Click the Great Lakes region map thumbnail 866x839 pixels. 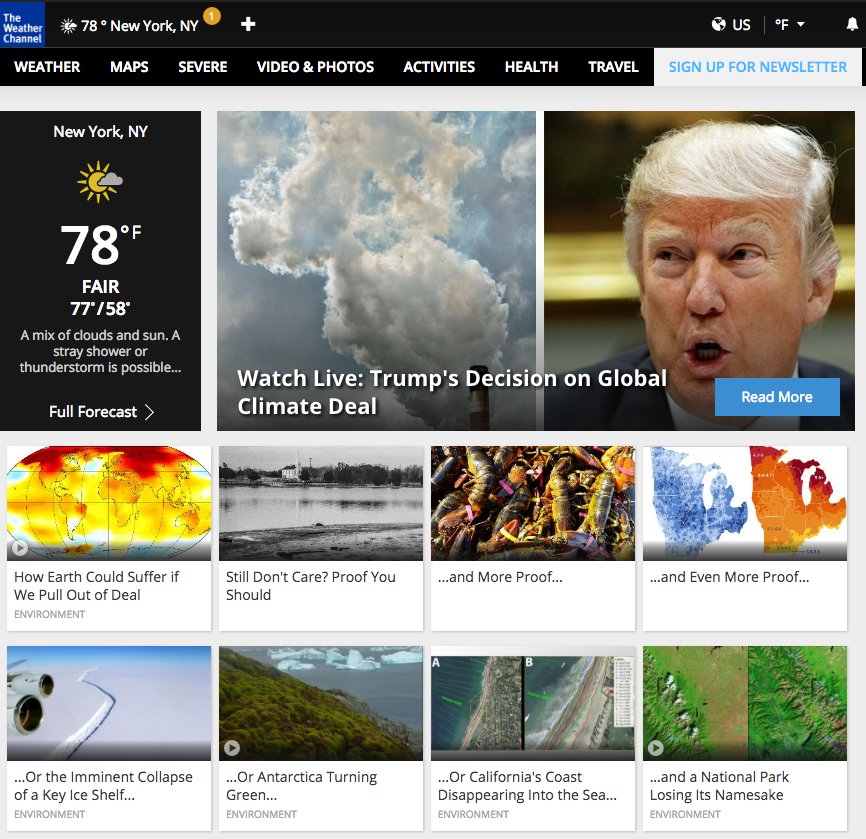point(744,503)
